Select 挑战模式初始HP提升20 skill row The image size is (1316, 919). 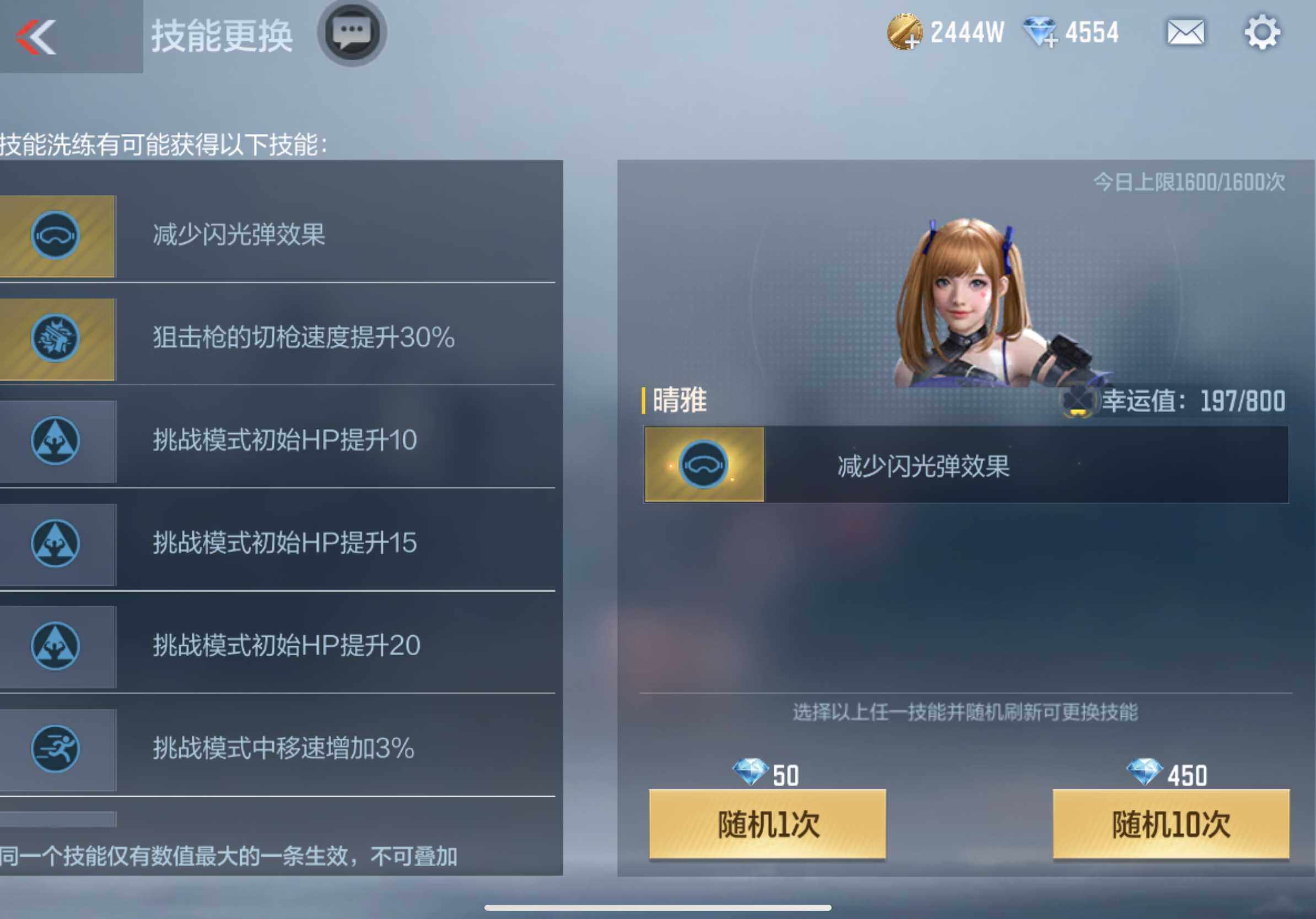tap(277, 646)
